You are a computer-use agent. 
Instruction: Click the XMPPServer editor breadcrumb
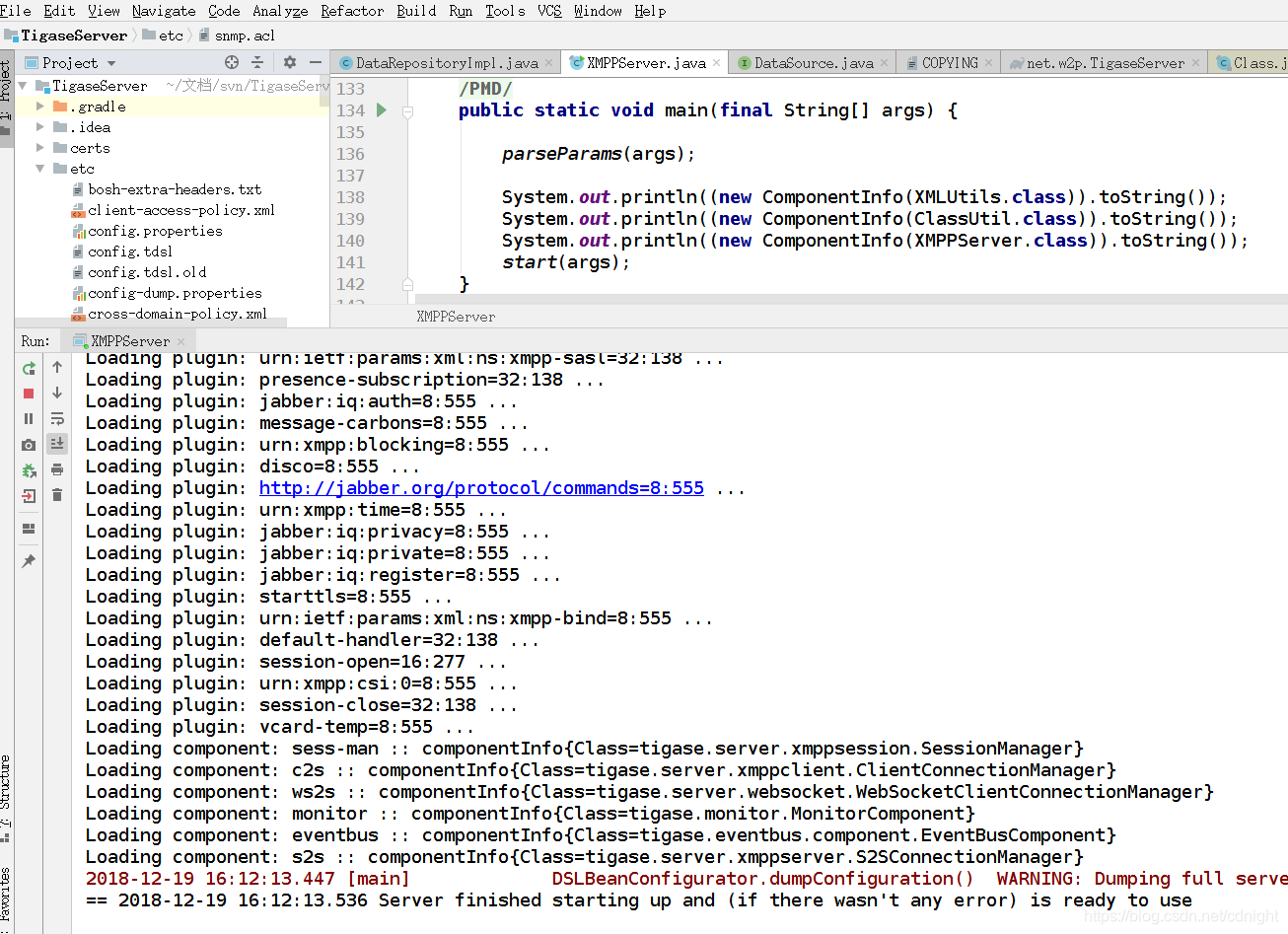(x=456, y=317)
